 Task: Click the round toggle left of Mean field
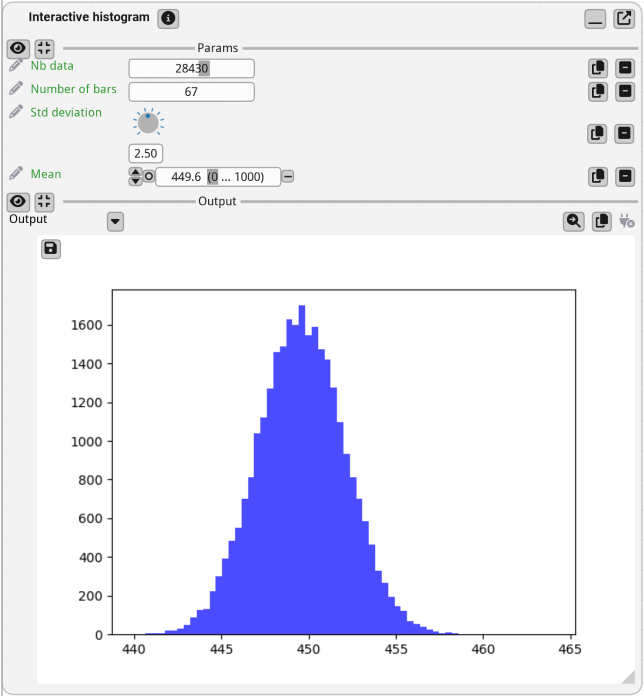click(x=149, y=177)
